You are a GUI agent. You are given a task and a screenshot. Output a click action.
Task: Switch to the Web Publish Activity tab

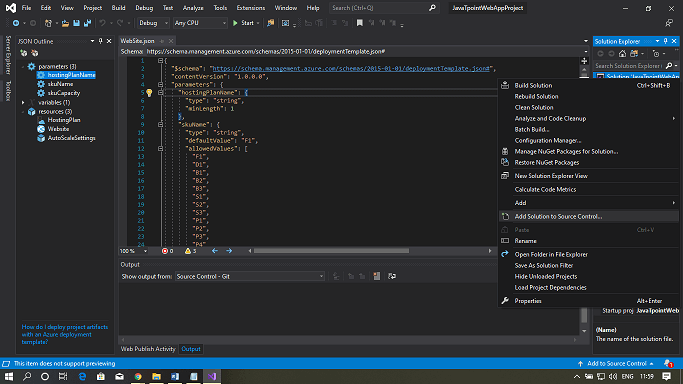click(x=148, y=349)
